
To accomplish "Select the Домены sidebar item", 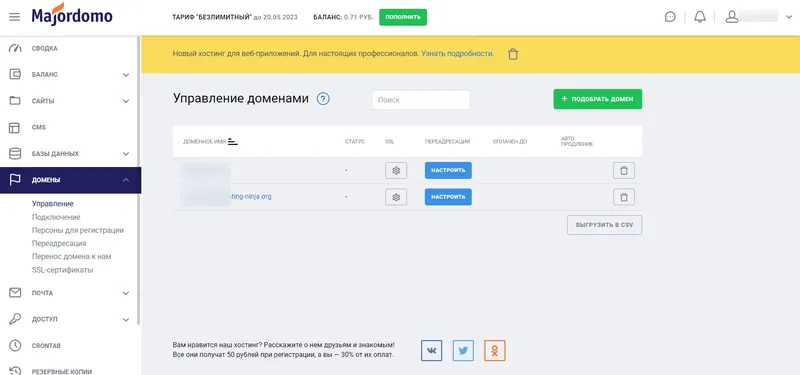I will point(70,180).
